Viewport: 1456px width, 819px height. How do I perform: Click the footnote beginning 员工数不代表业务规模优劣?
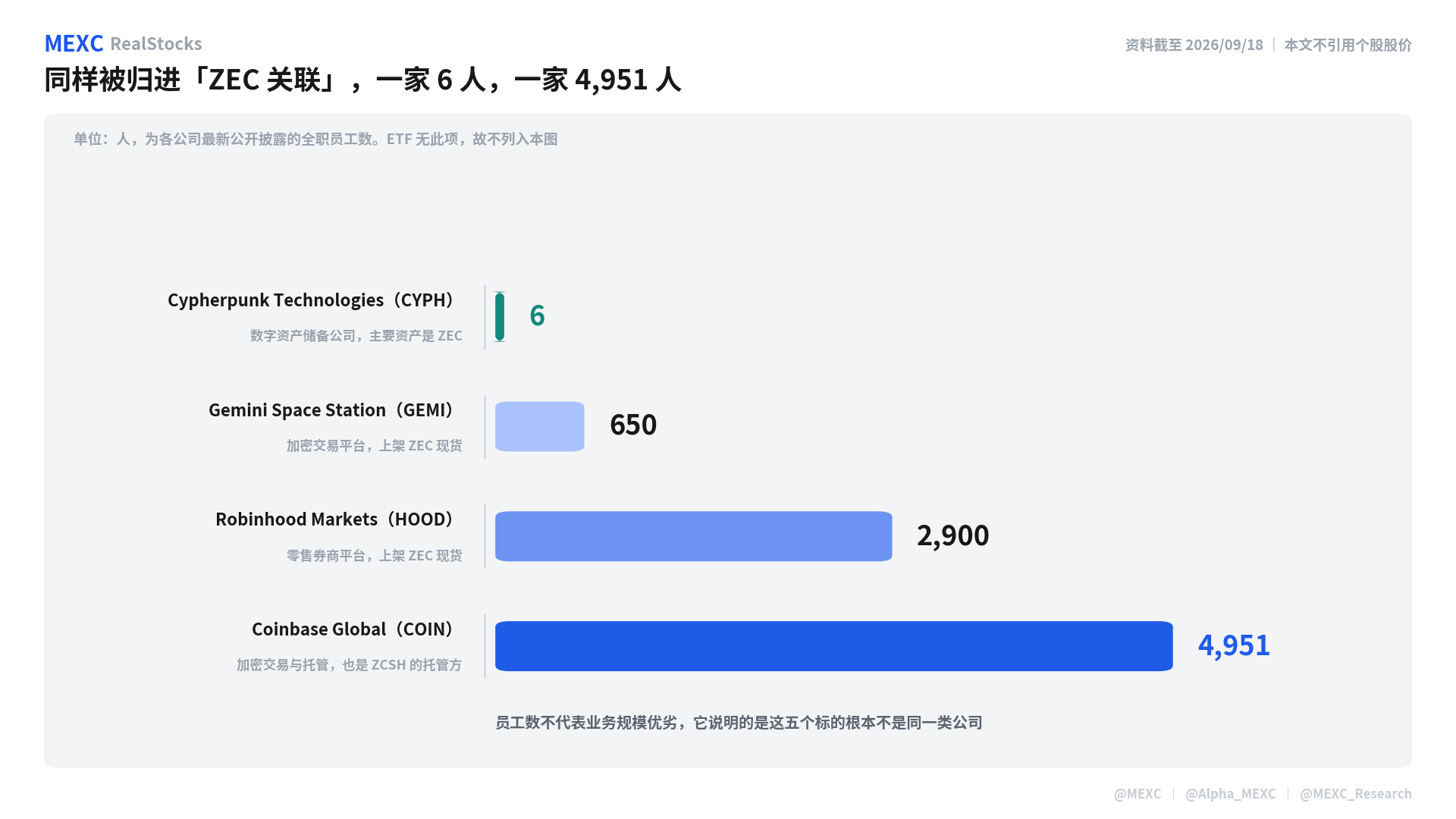pyautogui.click(x=739, y=723)
